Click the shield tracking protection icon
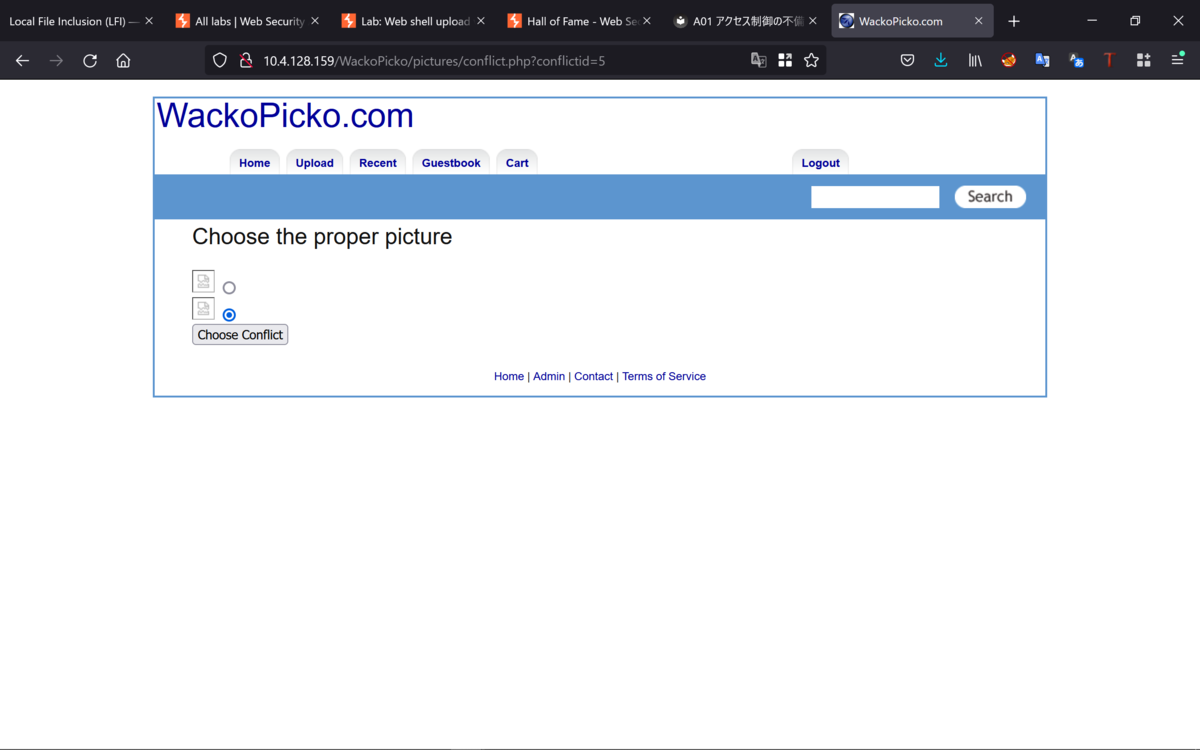The height and width of the screenshot is (750, 1200). [x=220, y=61]
